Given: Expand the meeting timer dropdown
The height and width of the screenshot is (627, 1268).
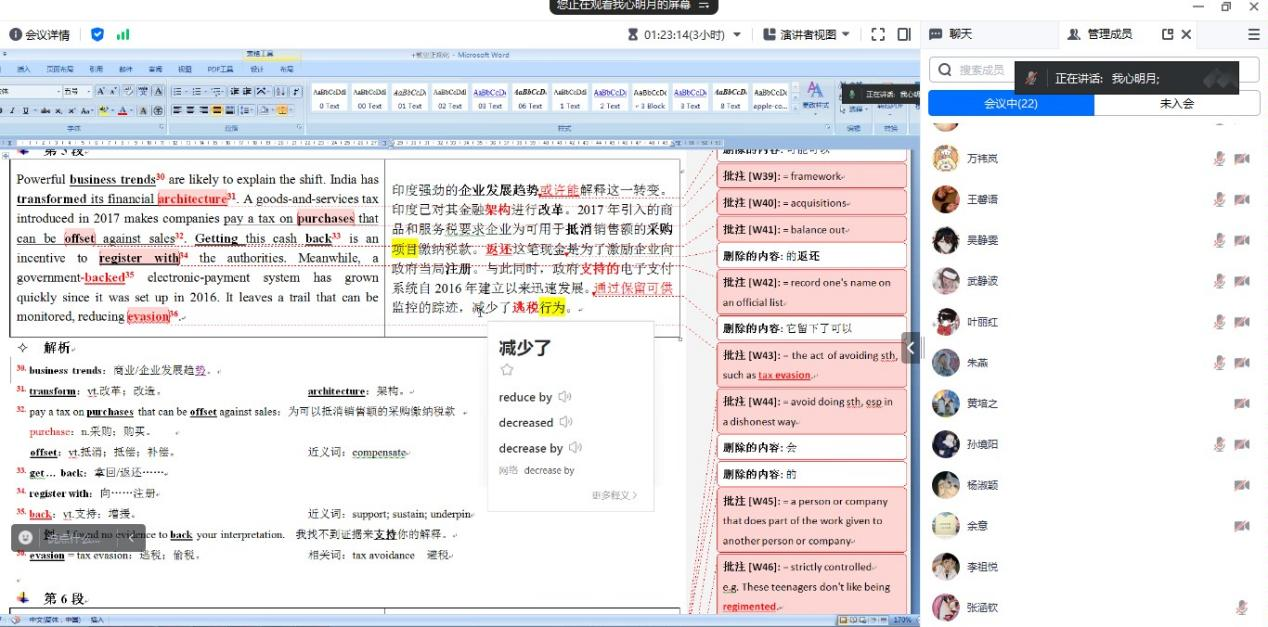Looking at the screenshot, I should [x=737, y=34].
